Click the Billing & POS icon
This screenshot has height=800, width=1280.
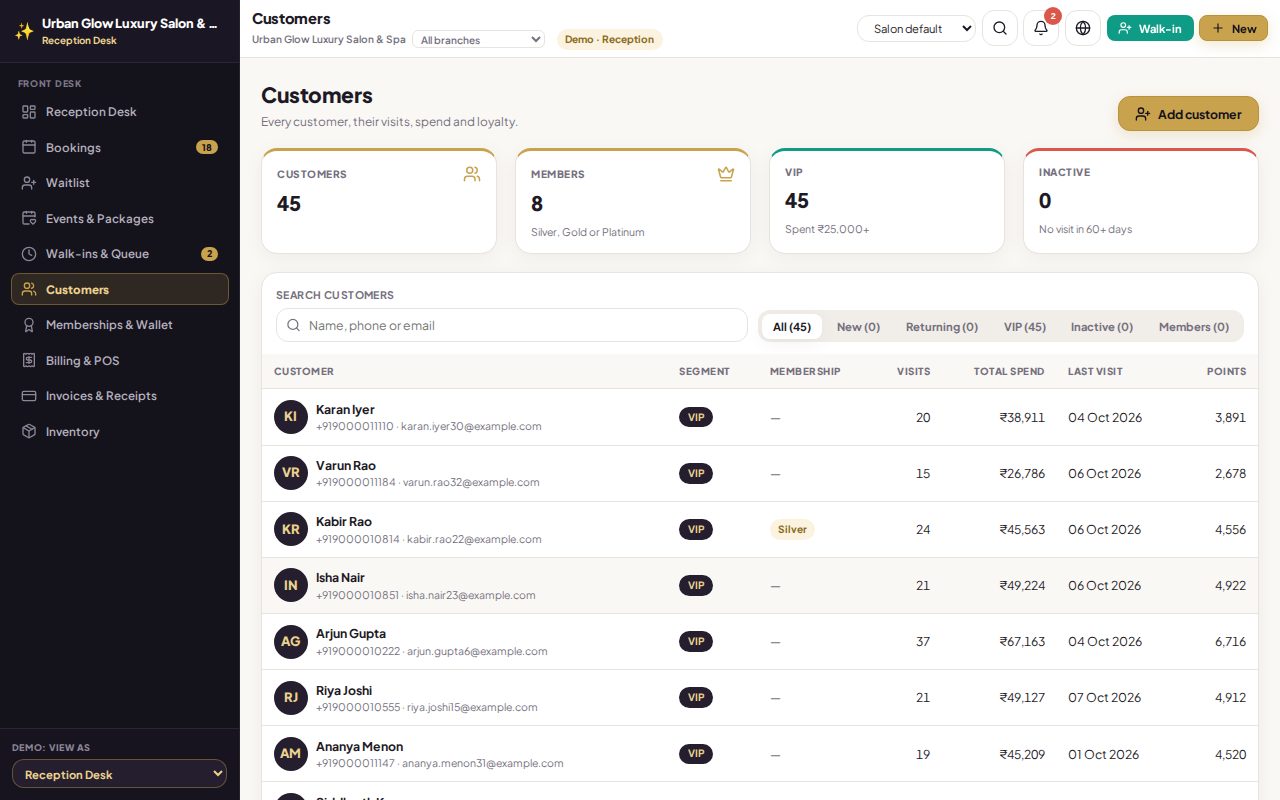click(29, 360)
